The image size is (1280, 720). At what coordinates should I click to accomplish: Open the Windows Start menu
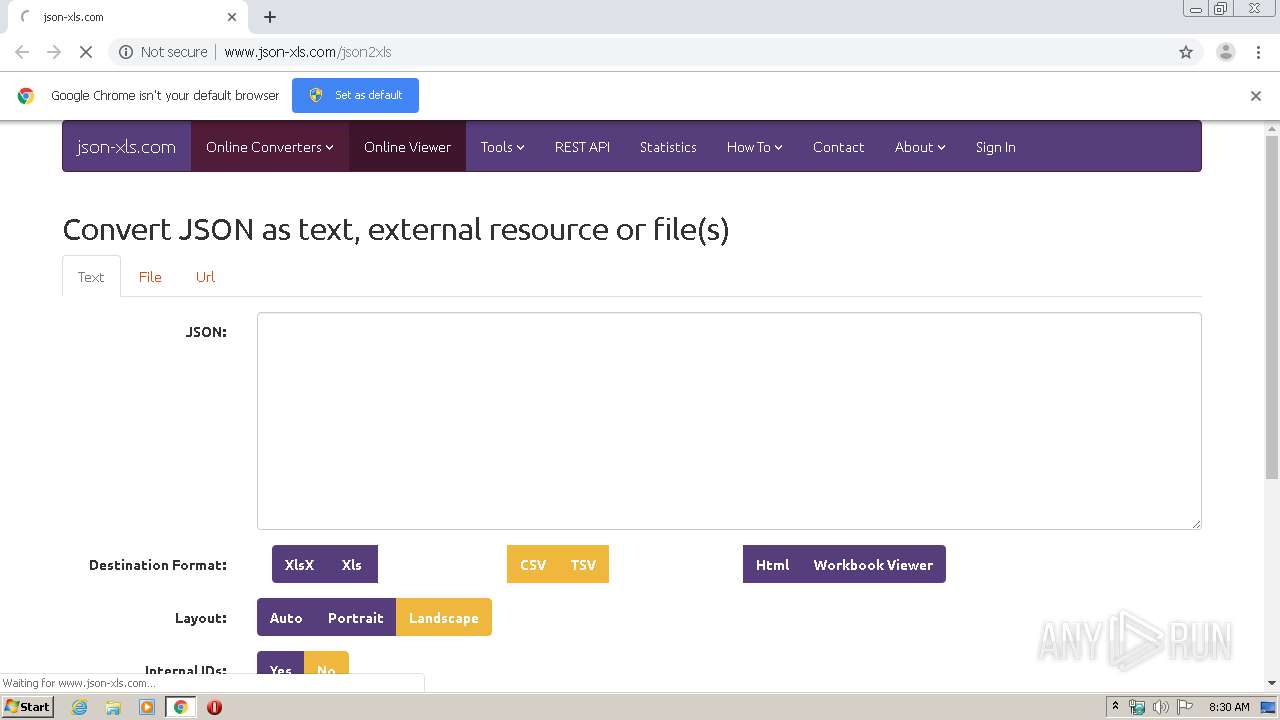(28, 706)
